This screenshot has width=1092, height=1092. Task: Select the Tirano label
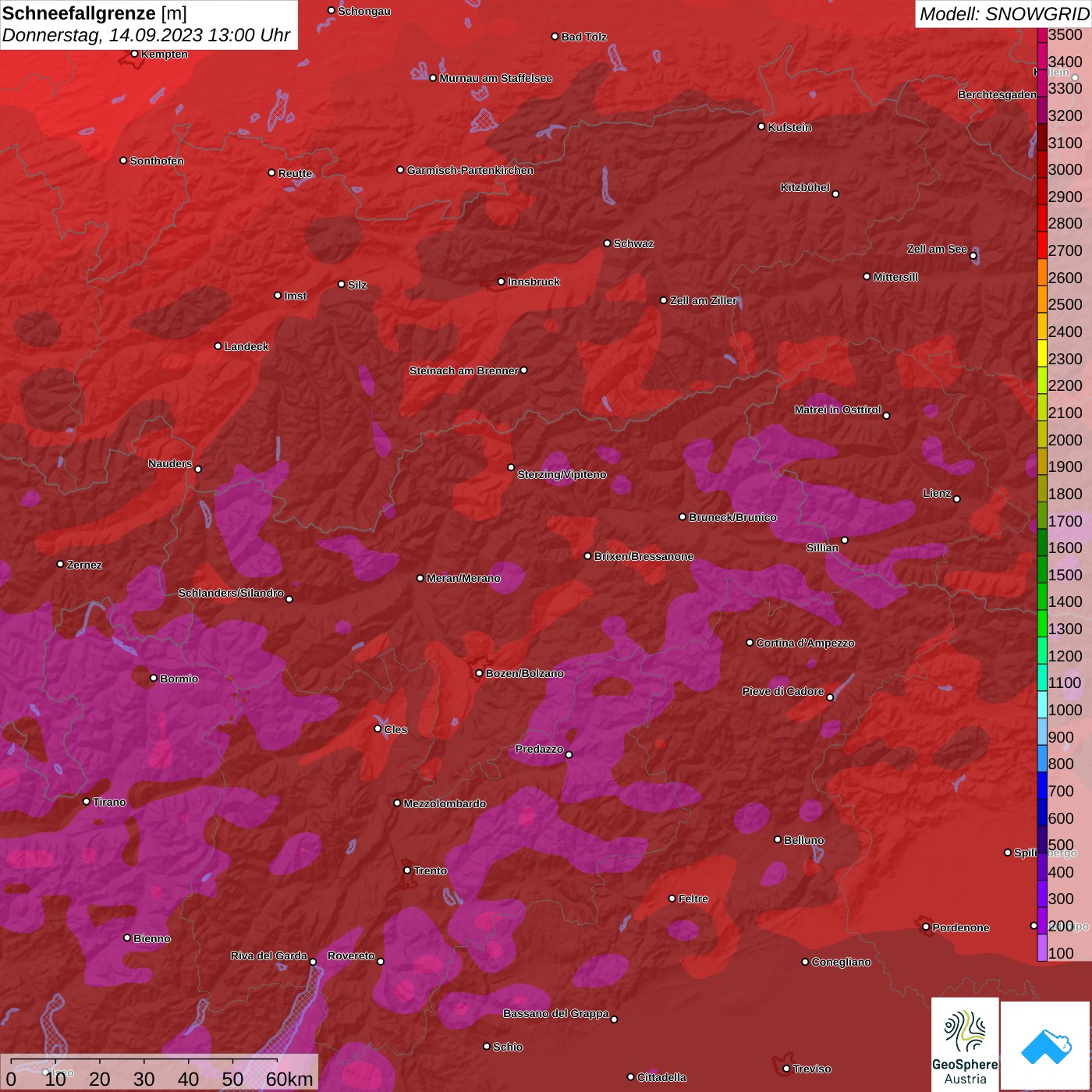click(109, 802)
